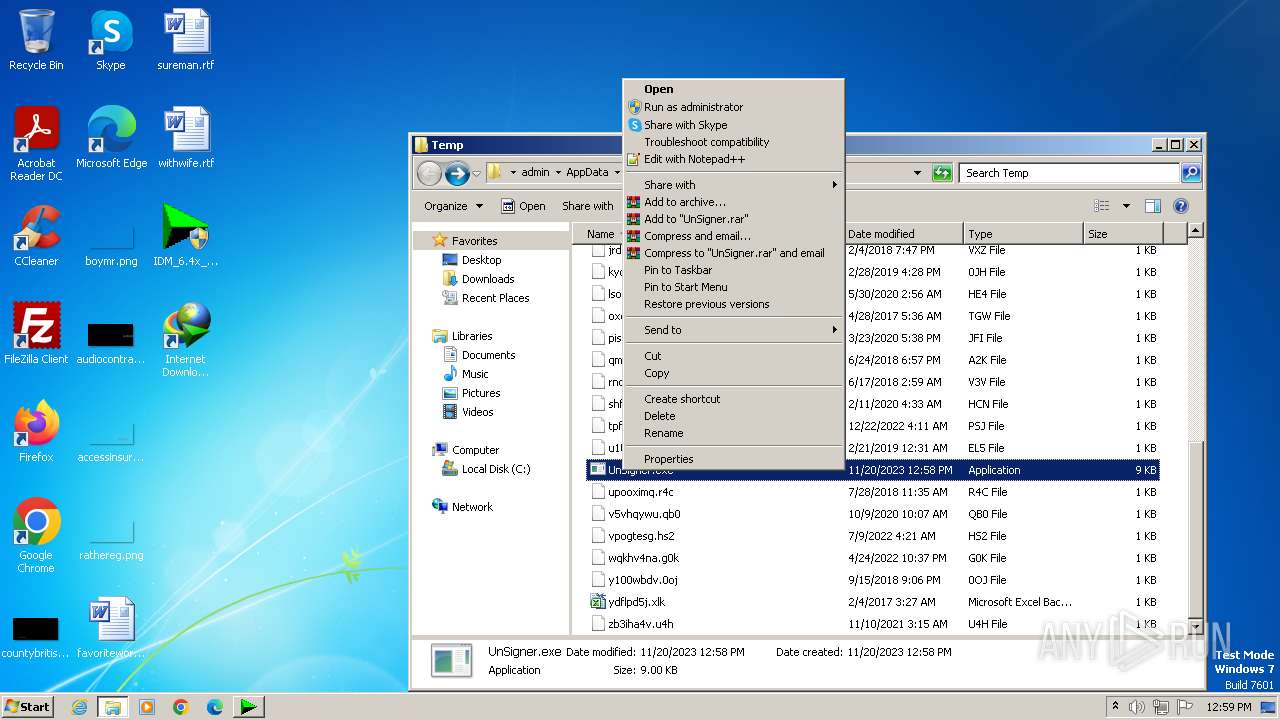The width and height of the screenshot is (1280, 720).
Task: Select Cut from context menu
Action: (x=733, y=356)
